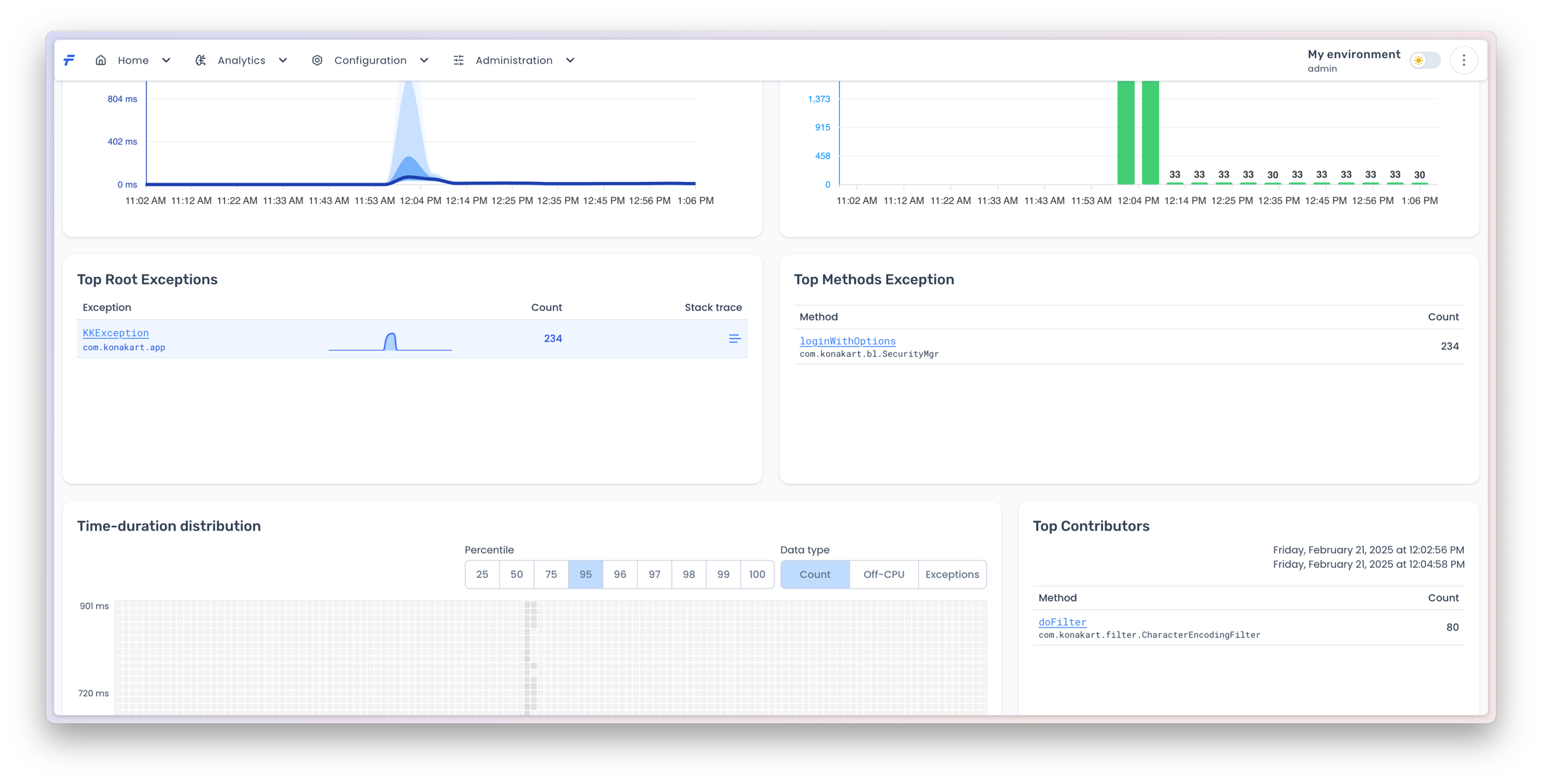
Task: Click the KKException sparkline chart
Action: [390, 341]
